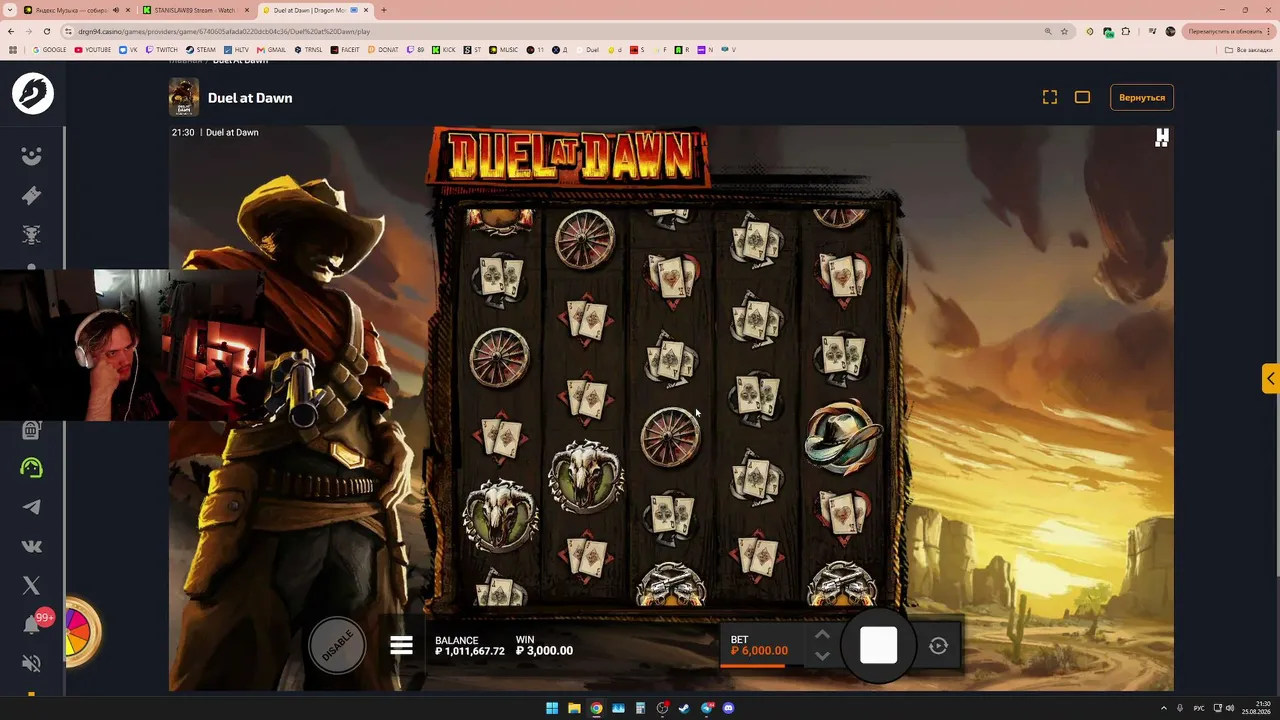The width and height of the screenshot is (1280, 720).
Task: Open the FACEIT bookmark
Action: click(x=345, y=49)
